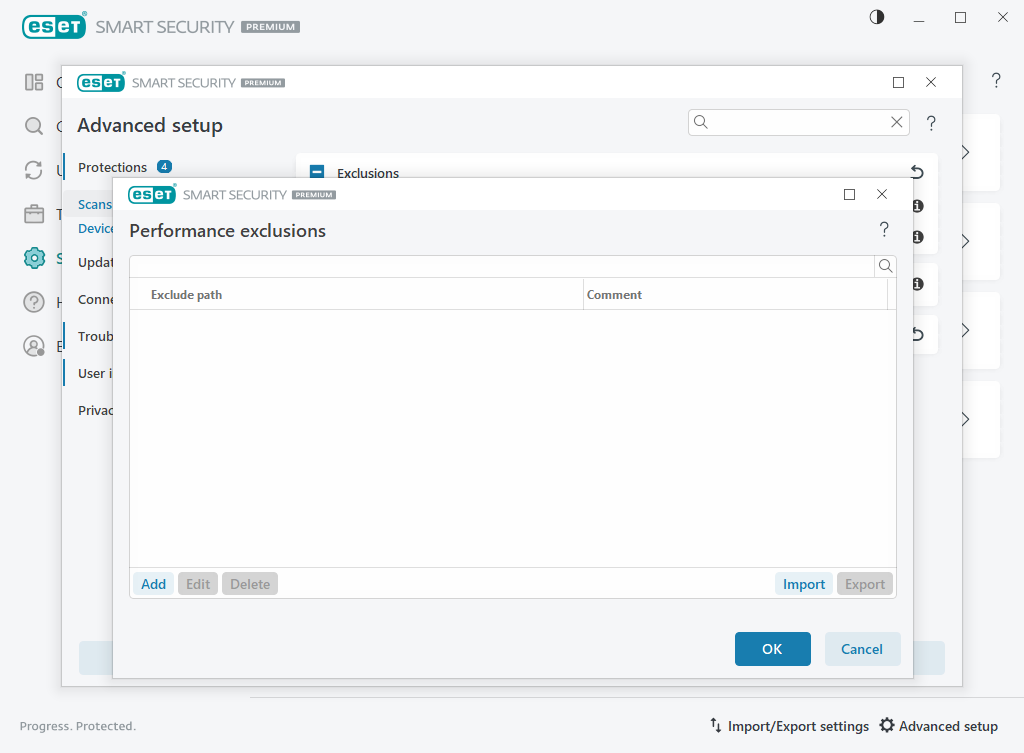This screenshot has width=1024, height=753.
Task: Clear the Advanced setup search with the X
Action: point(897,122)
